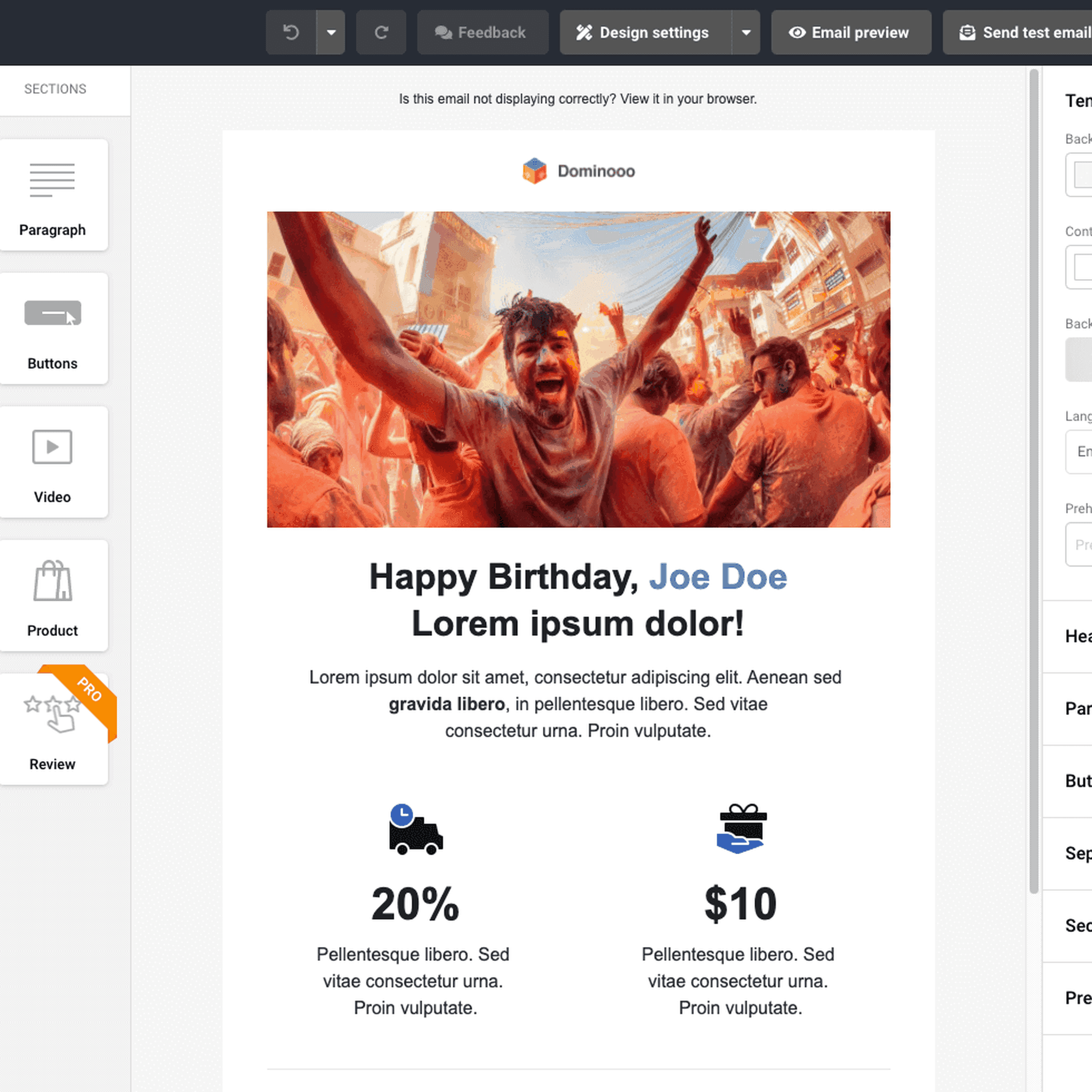Open the SECTIONS tab
This screenshot has width=1092, height=1092.
tap(55, 89)
